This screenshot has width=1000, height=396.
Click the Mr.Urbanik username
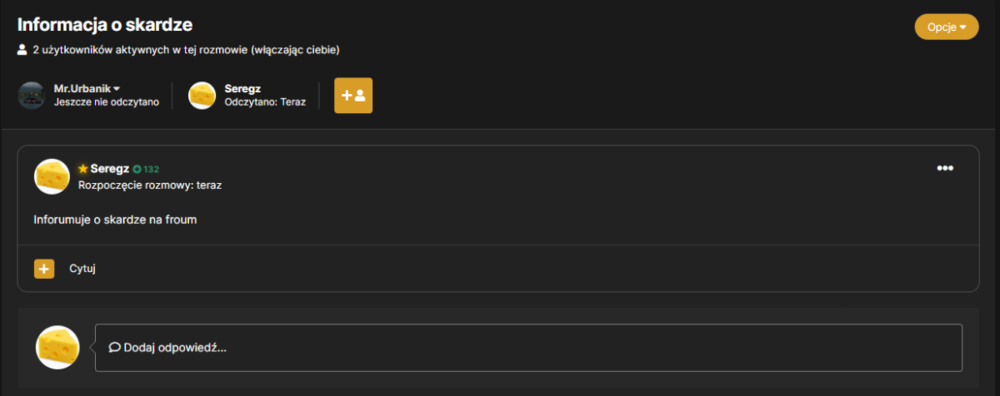click(82, 89)
